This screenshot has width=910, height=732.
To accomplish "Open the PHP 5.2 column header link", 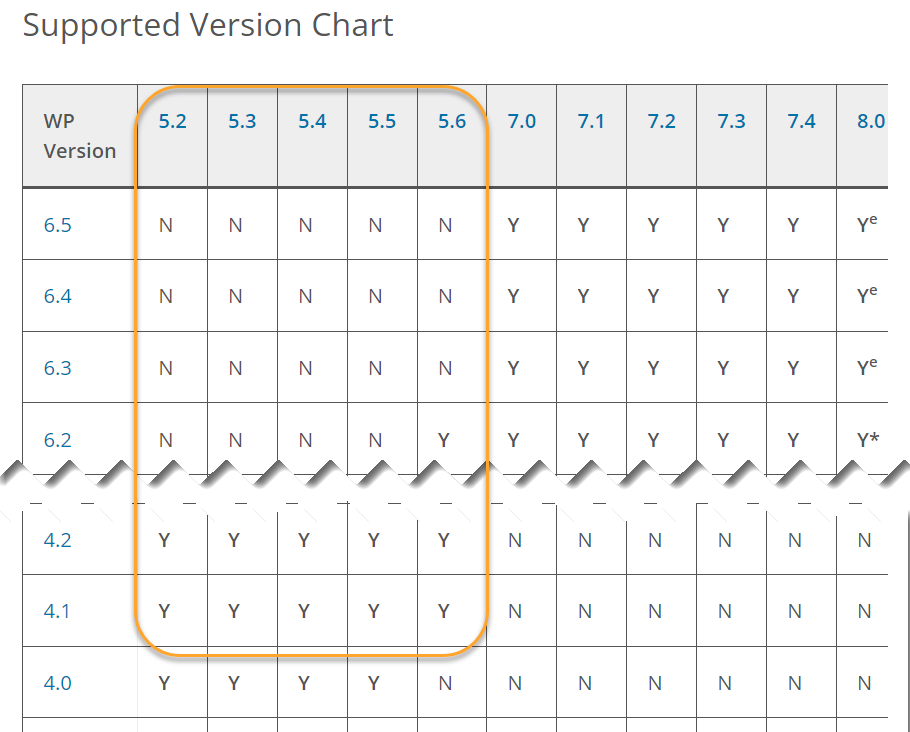I will (172, 121).
